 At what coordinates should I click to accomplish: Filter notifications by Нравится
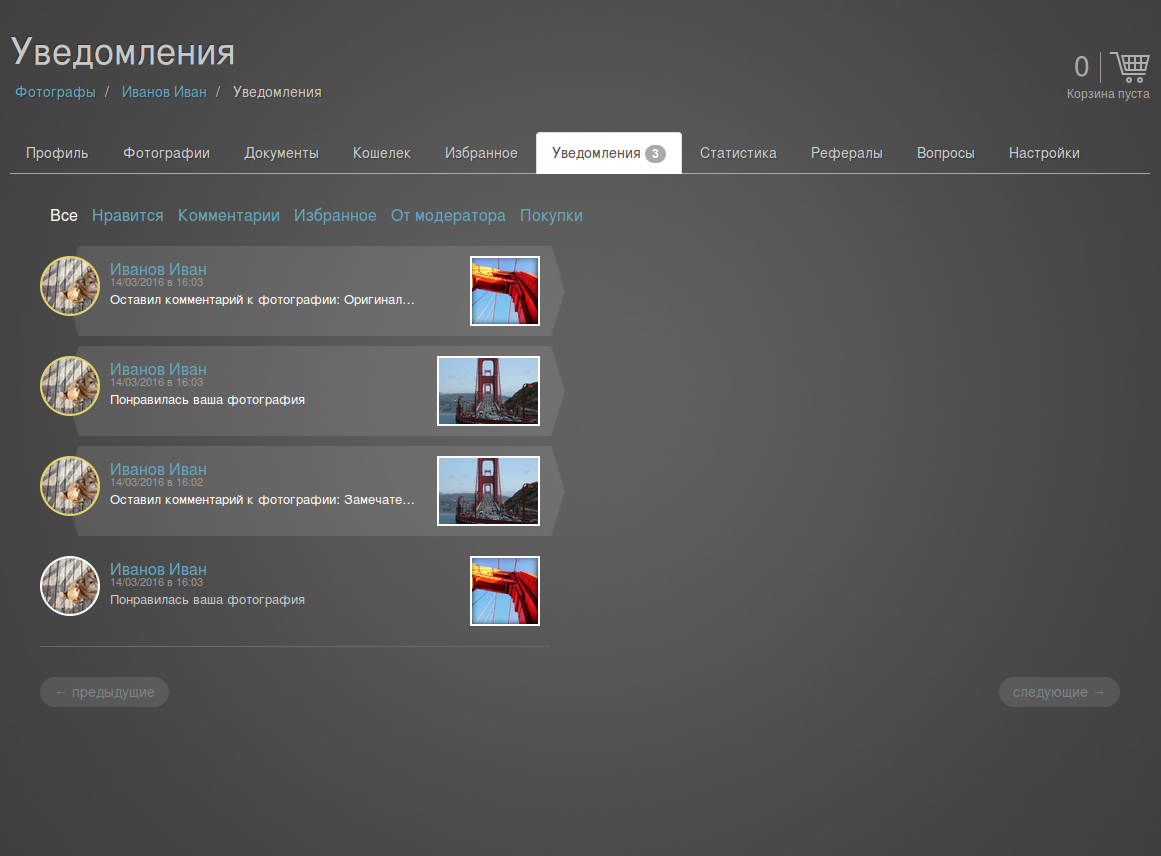pos(128,216)
